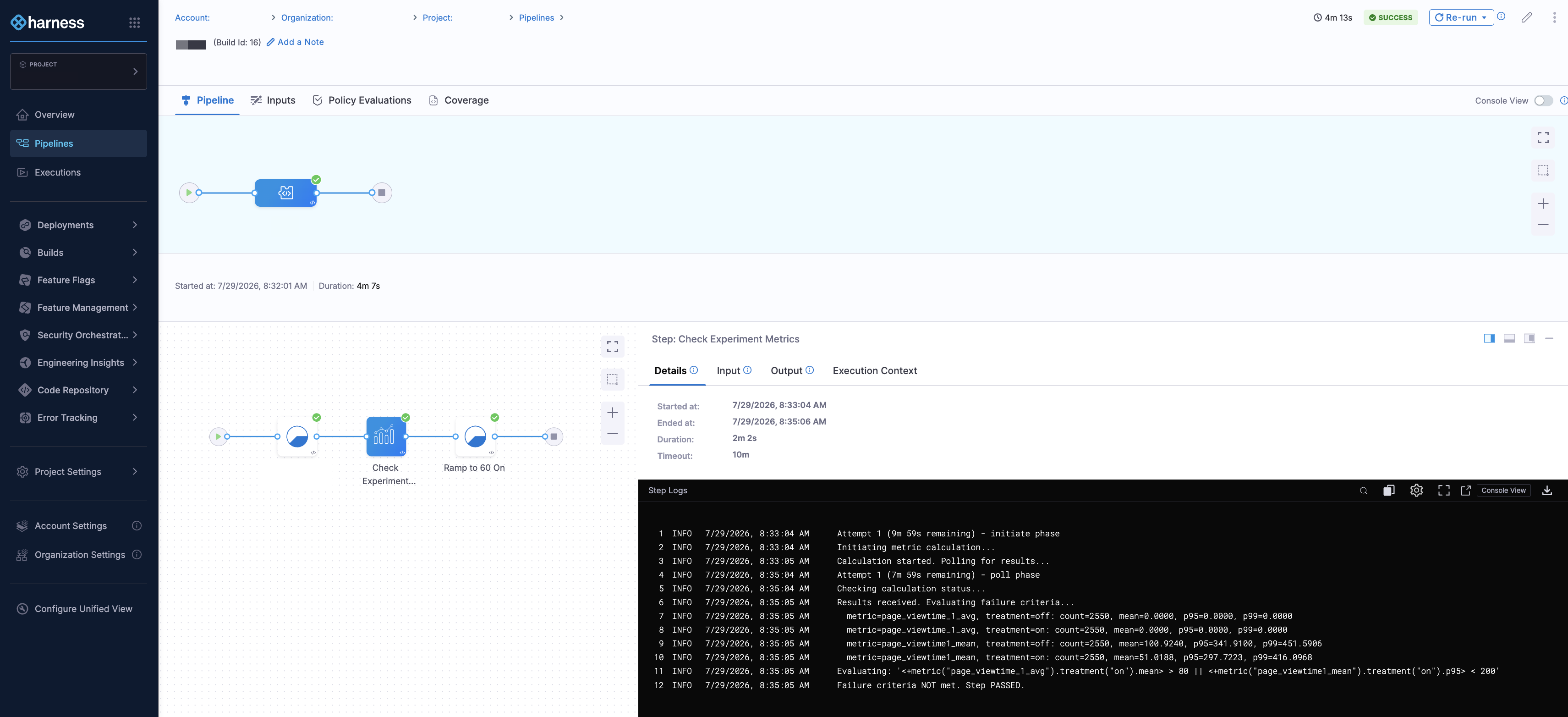Open step logs in a new tab
The width and height of the screenshot is (1568, 717).
click(x=1466, y=491)
